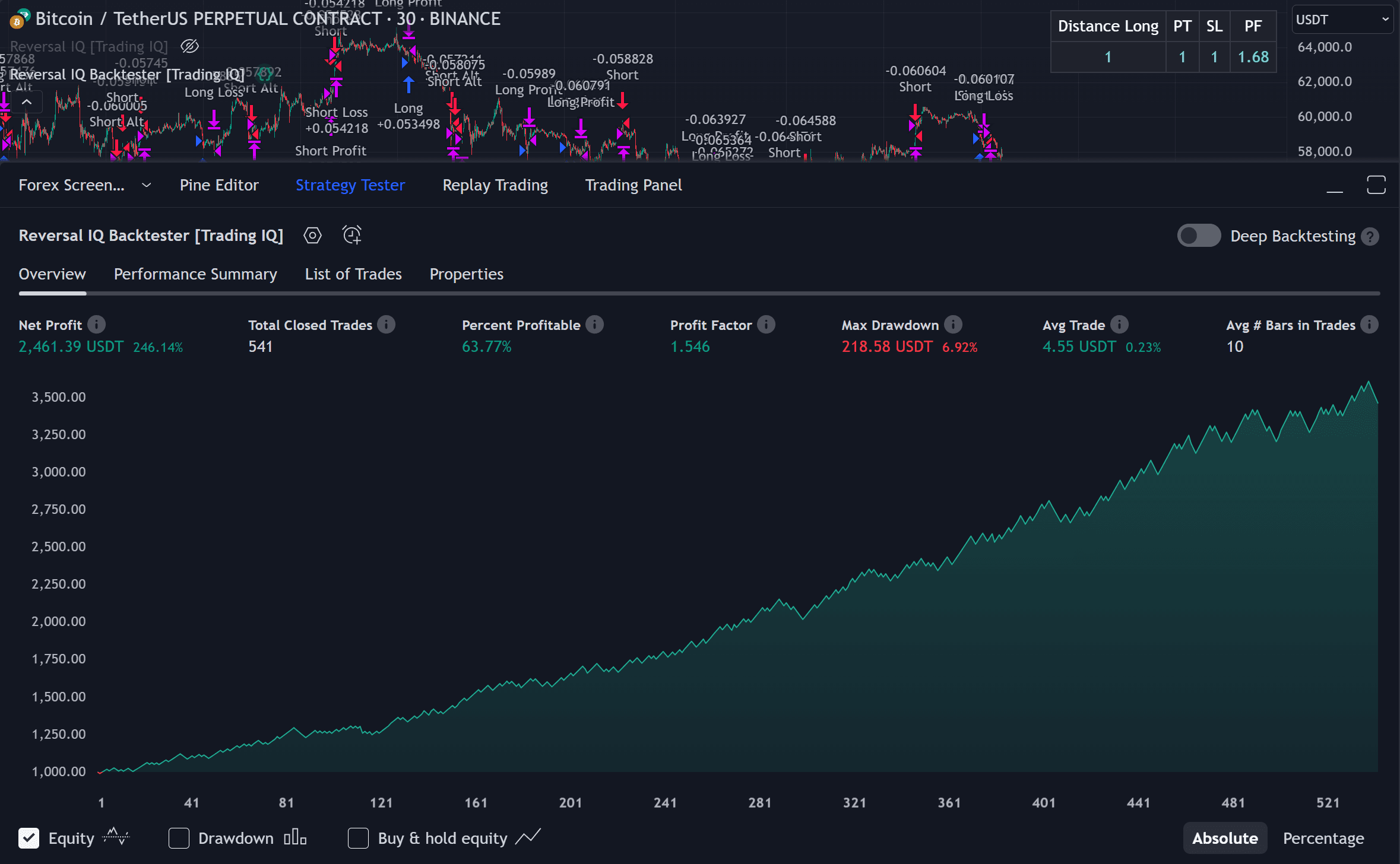Maximize the bottom panel
Image resolution: width=1400 pixels, height=864 pixels.
click(1376, 185)
